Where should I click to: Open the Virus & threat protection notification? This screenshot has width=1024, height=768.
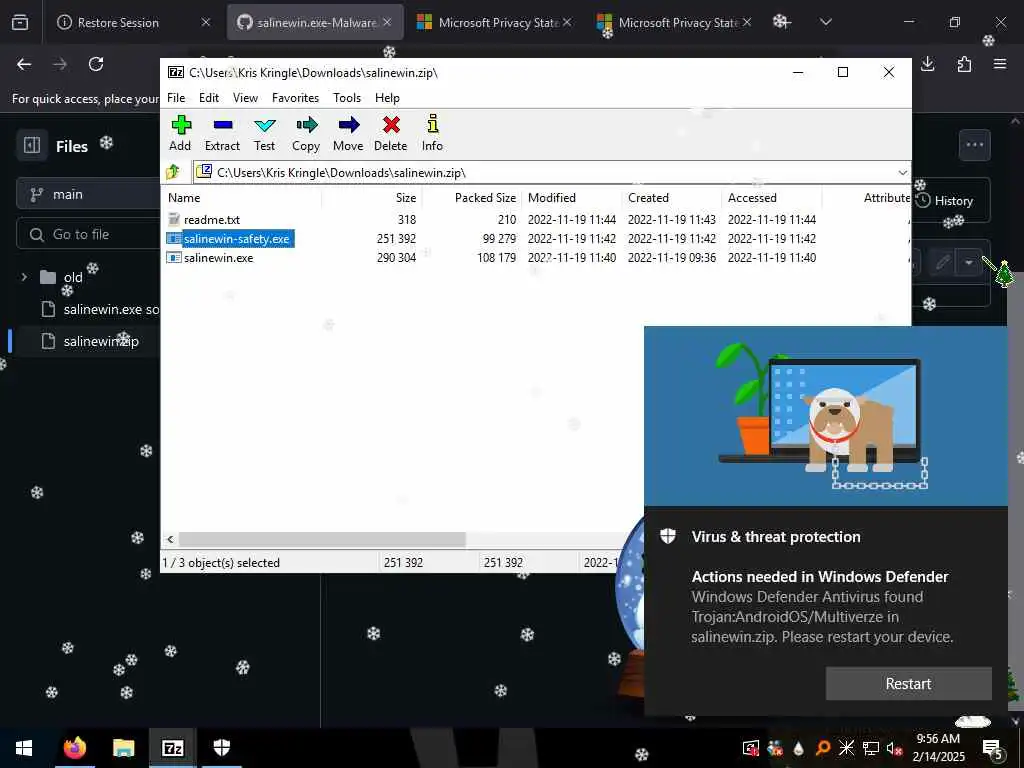click(776, 537)
